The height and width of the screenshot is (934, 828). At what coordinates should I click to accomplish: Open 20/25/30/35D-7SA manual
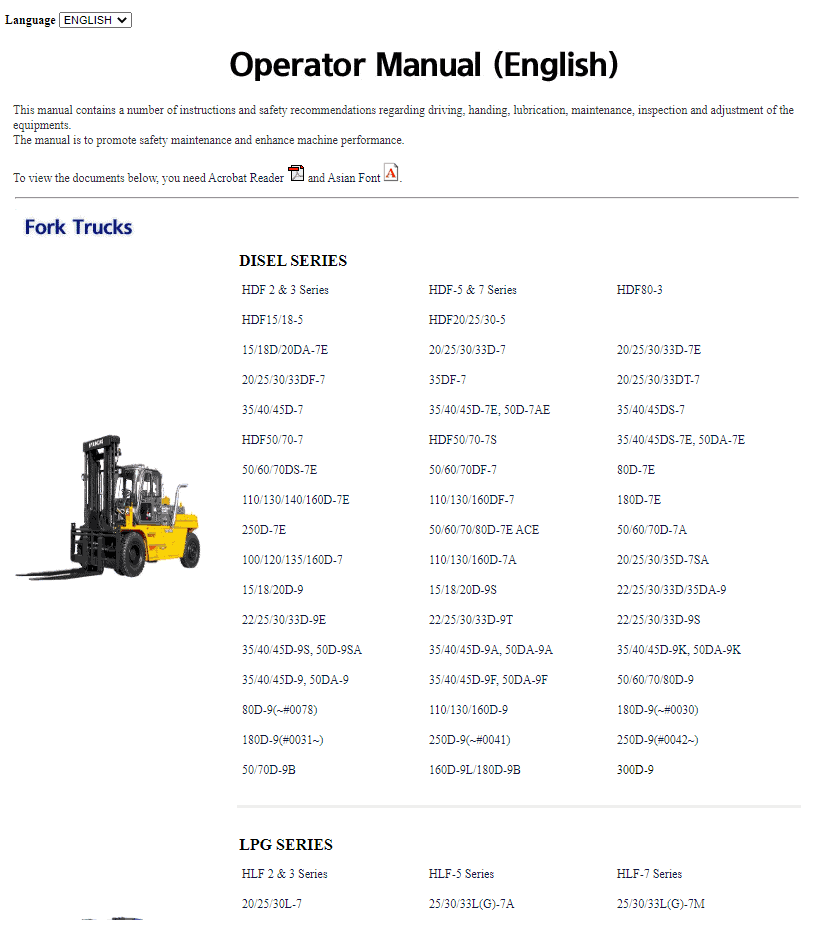(663, 560)
